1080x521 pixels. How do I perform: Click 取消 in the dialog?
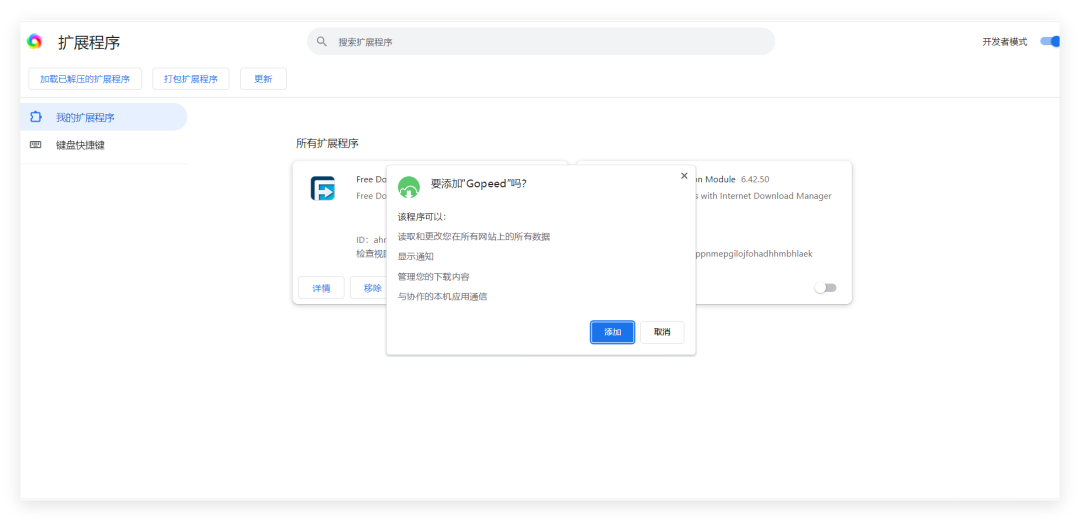click(662, 332)
